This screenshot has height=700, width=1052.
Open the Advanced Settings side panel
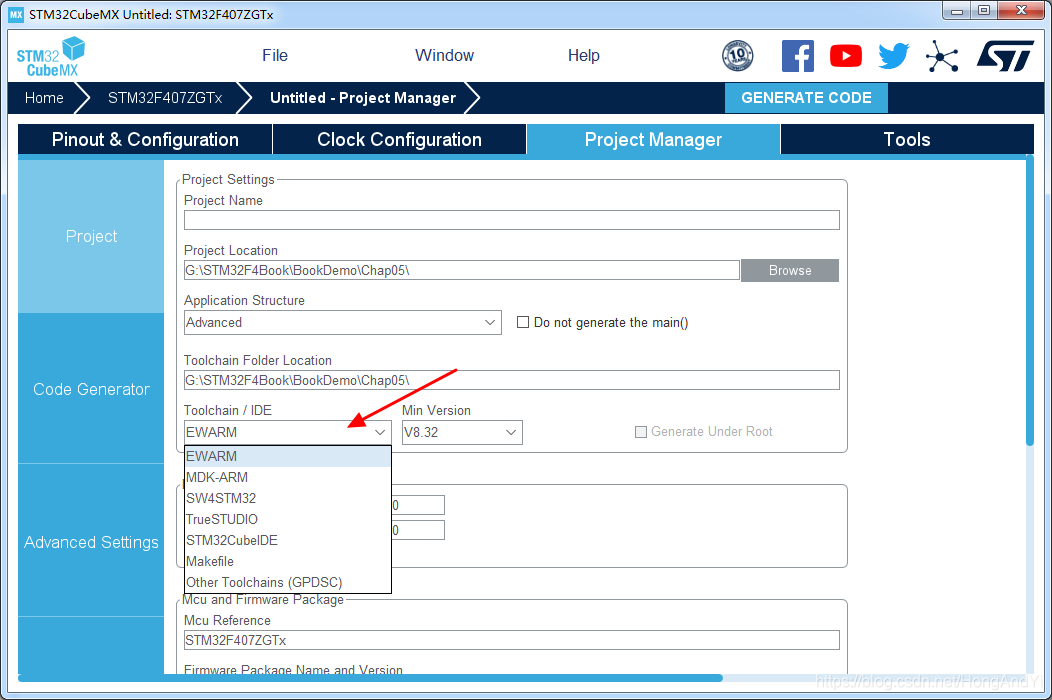click(91, 542)
